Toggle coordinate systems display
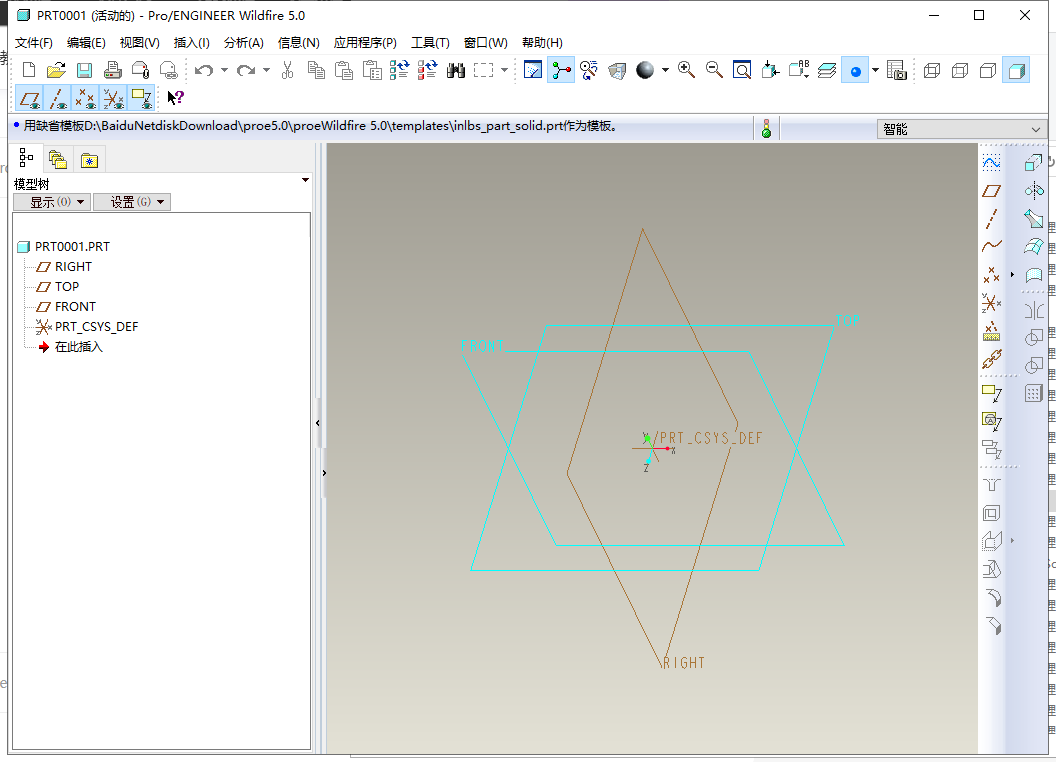 (114, 98)
